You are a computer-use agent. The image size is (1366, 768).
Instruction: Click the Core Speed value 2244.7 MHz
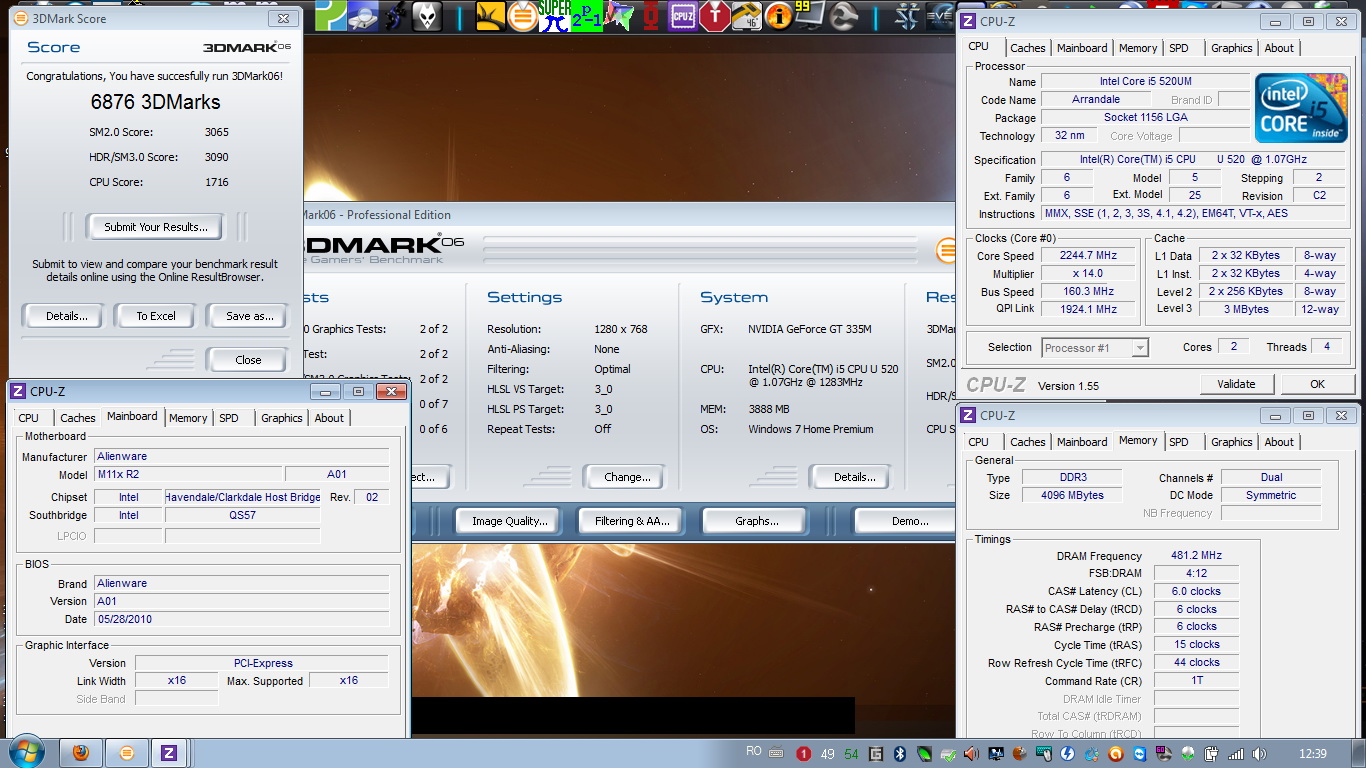(1087, 256)
